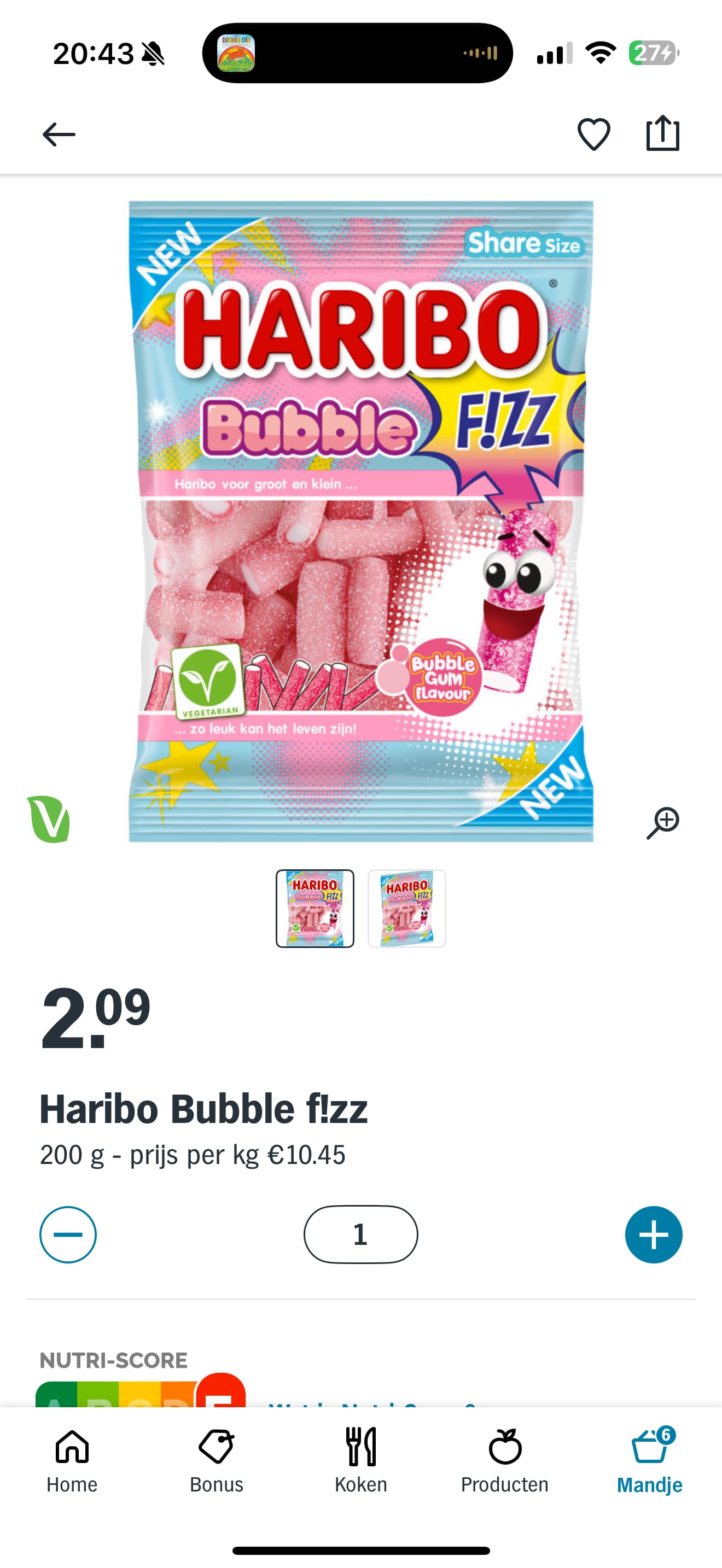Increase quantity with plus button
722x1568 pixels.
pyautogui.click(x=654, y=1234)
